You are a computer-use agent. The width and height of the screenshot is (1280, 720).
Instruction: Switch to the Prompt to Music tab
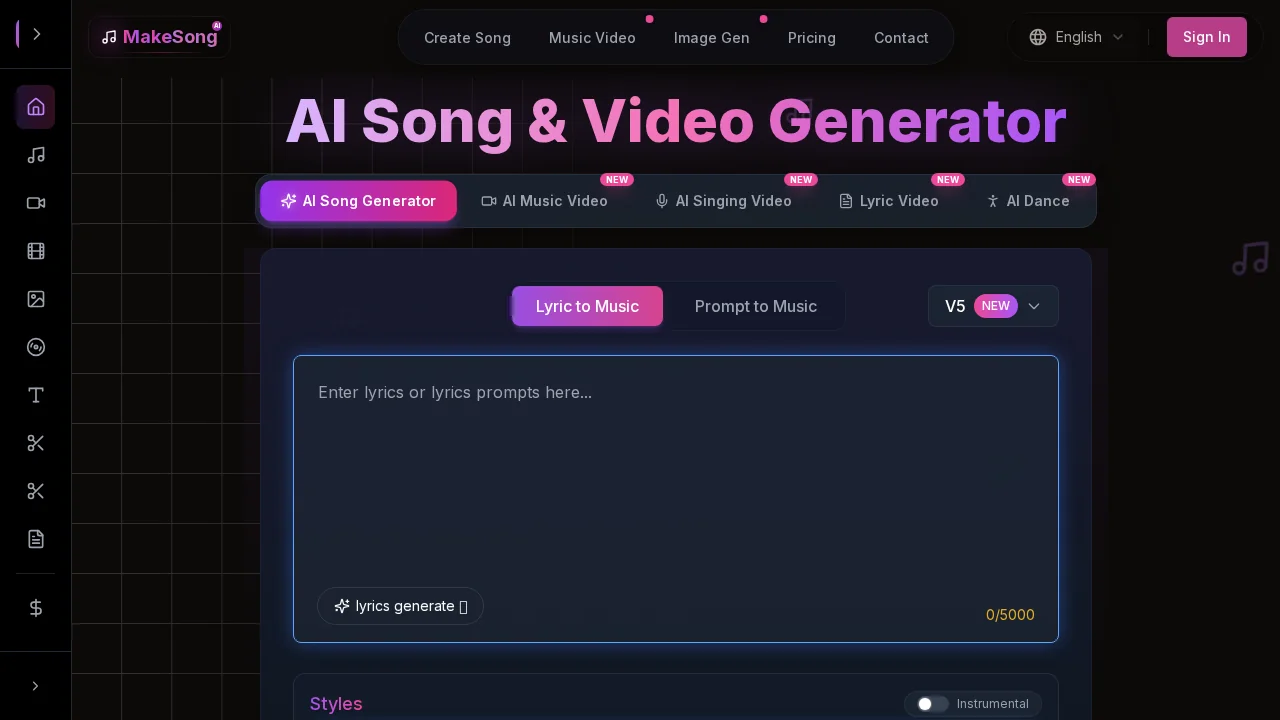pos(755,306)
